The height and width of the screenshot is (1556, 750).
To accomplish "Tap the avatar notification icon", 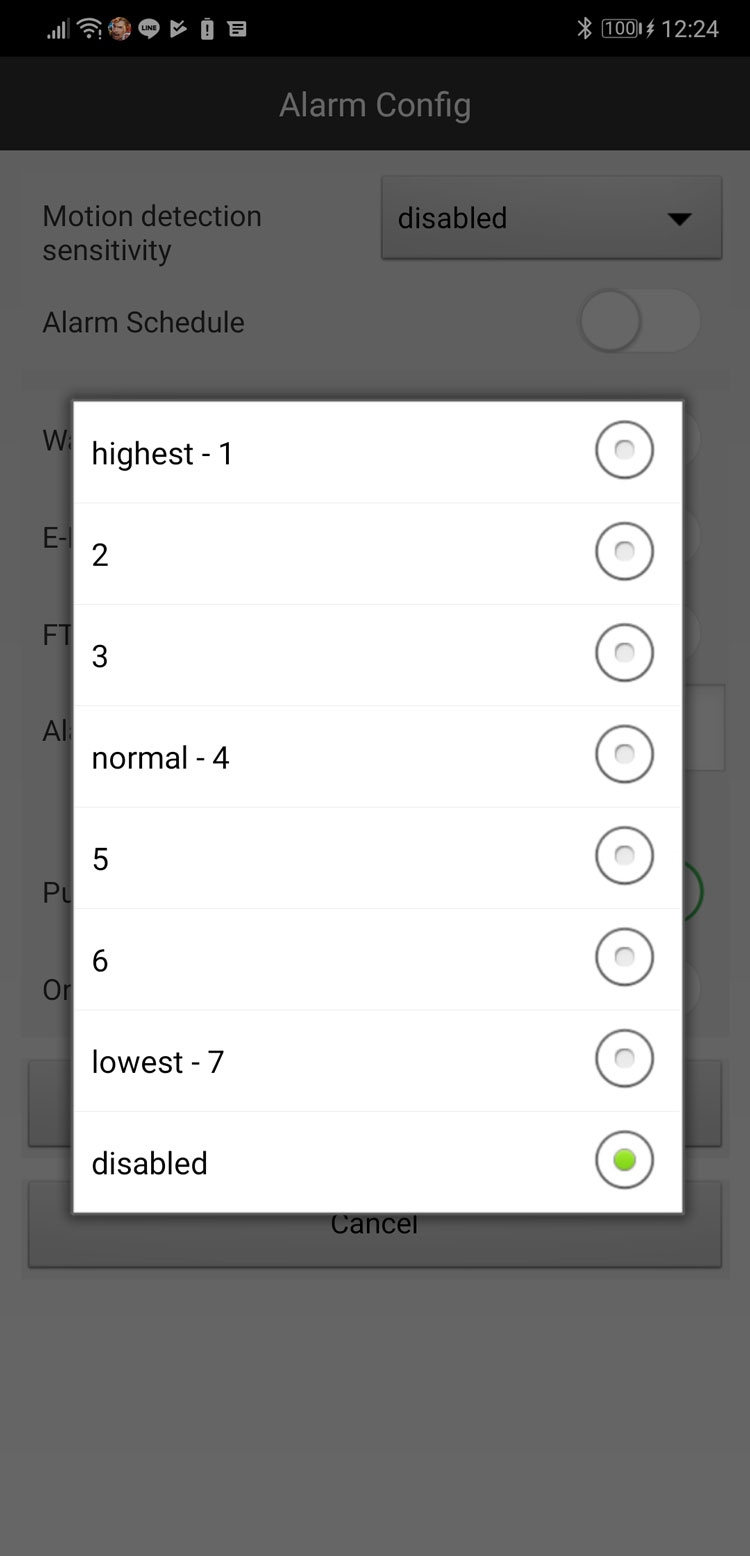I will (x=120, y=29).
